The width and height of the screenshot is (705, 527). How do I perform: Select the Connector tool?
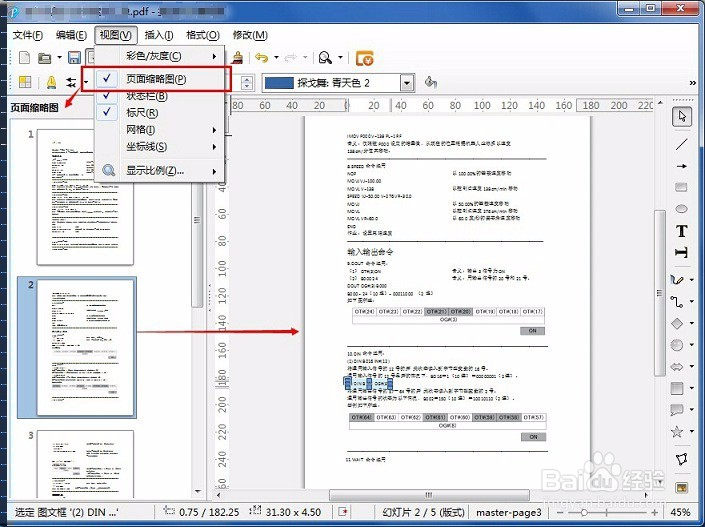[677, 301]
